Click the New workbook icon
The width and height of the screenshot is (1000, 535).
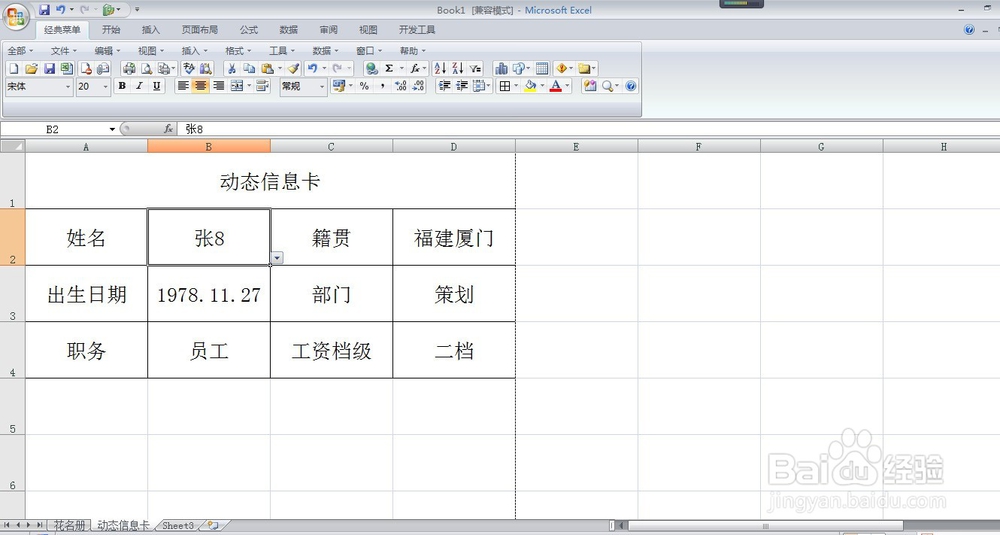[x=13, y=68]
